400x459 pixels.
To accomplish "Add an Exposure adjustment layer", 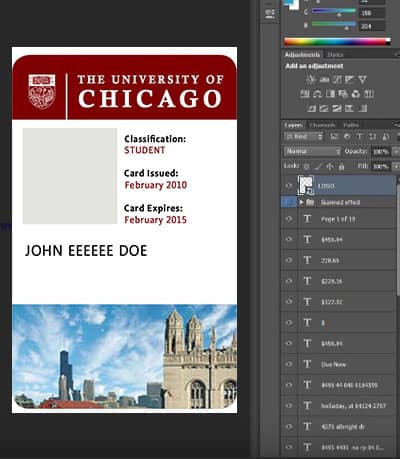I will 350,80.
